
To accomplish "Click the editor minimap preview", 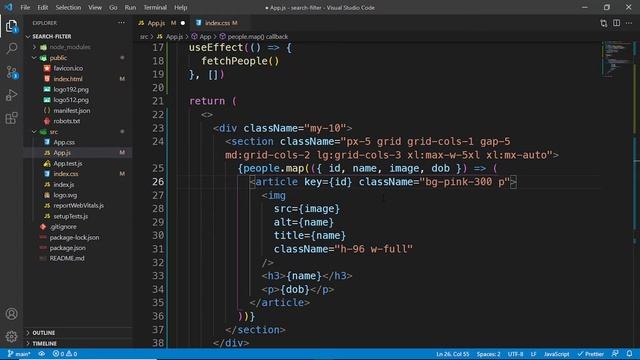I will tap(617, 59).
